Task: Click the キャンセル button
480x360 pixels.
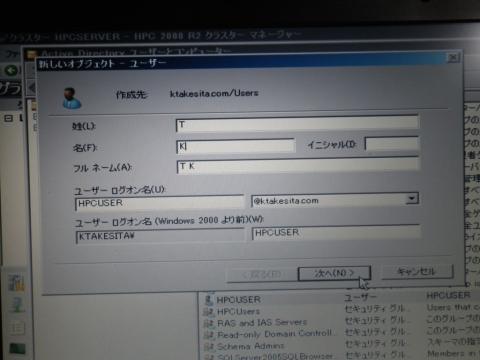Action: point(417,272)
